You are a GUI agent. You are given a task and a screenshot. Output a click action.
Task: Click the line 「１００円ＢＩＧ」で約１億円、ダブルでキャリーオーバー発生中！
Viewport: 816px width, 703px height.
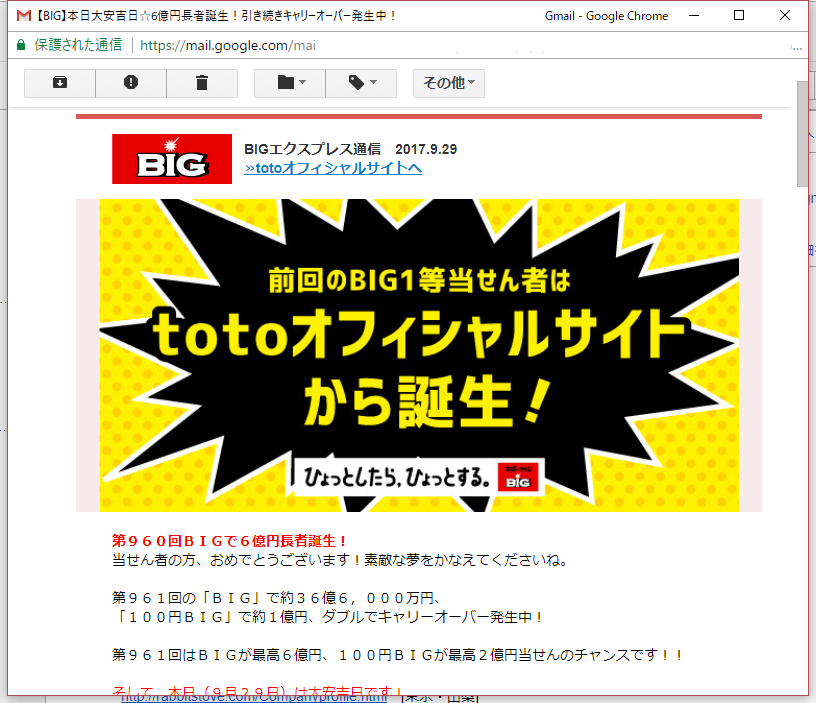[x=328, y=617]
